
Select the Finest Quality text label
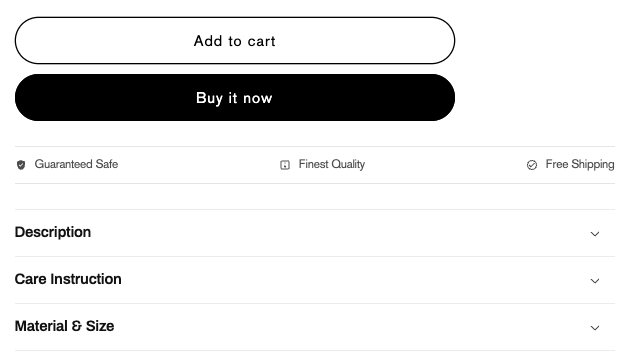[332, 164]
